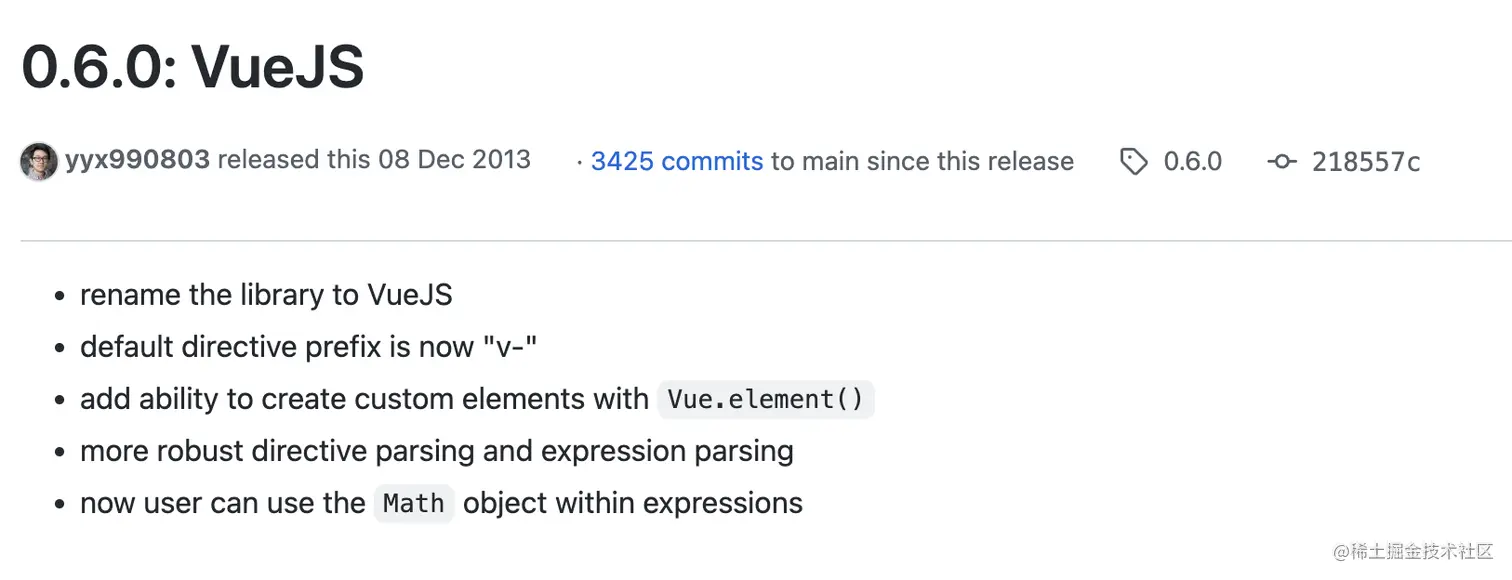Click yyx990803's round avatar picture
This screenshot has width=1512, height=580.
(39, 162)
